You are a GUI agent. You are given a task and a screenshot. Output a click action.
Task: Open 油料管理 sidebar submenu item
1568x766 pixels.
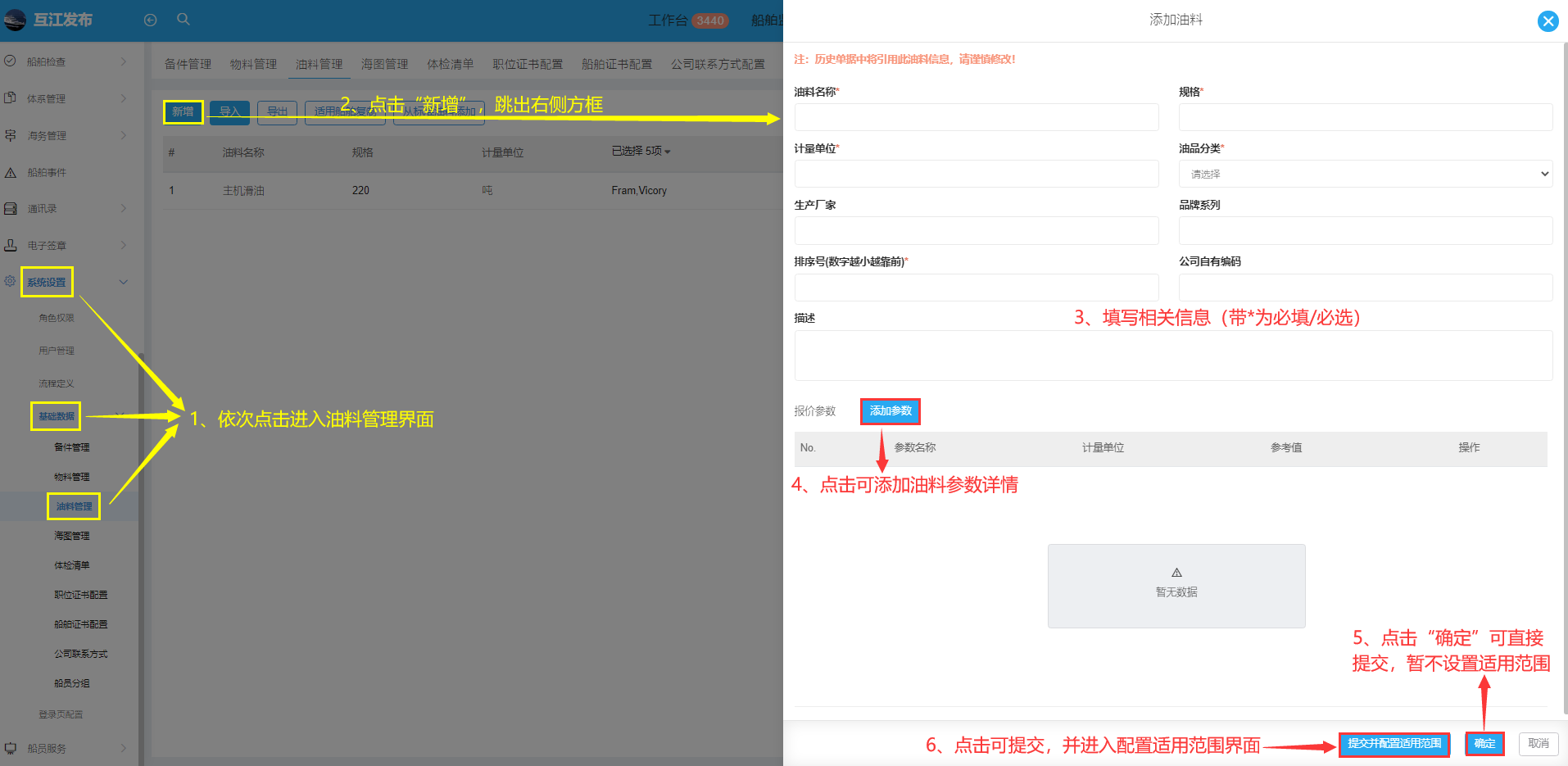point(74,506)
